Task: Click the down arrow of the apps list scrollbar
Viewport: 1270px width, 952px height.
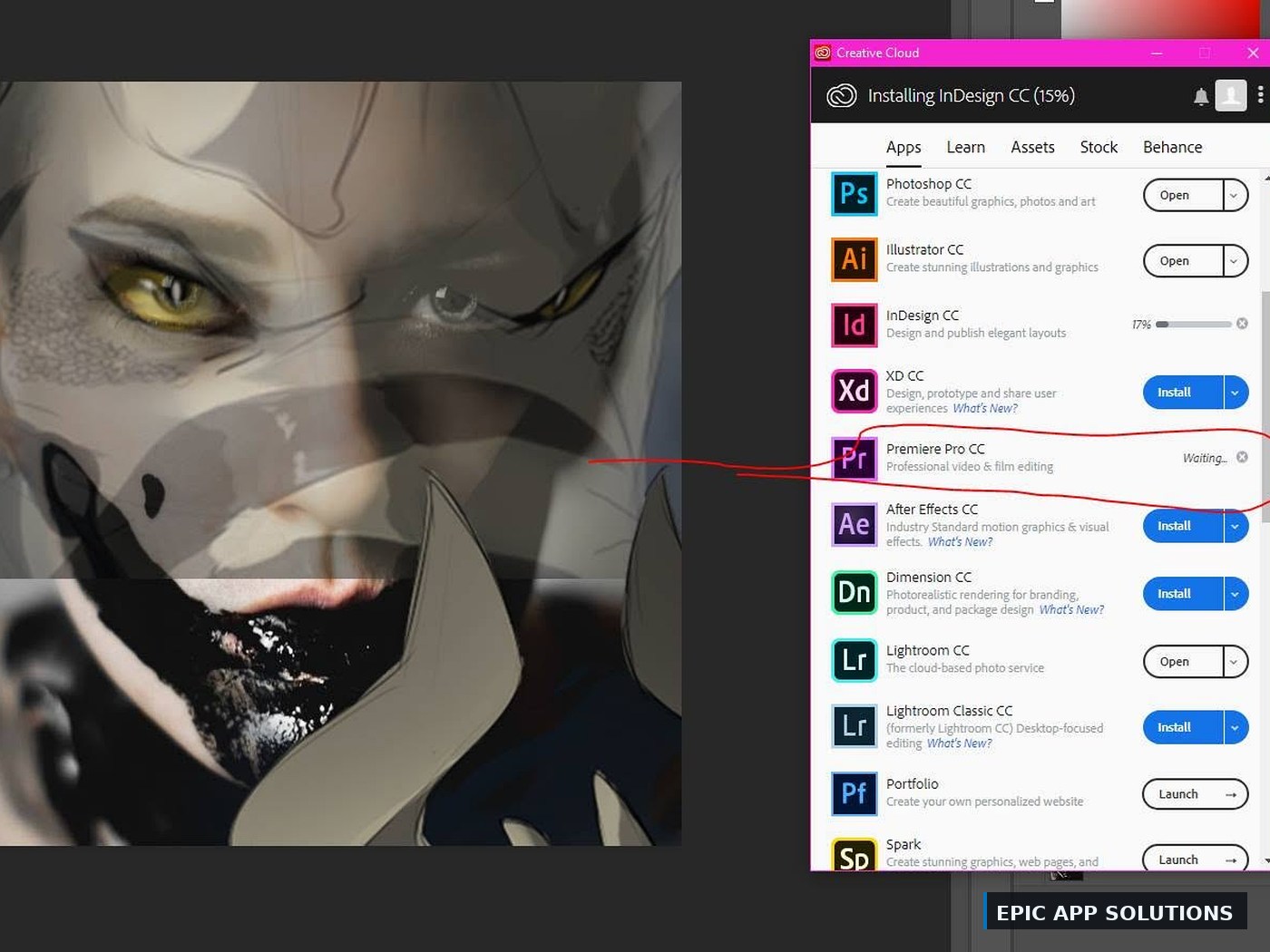Action: coord(1266,860)
